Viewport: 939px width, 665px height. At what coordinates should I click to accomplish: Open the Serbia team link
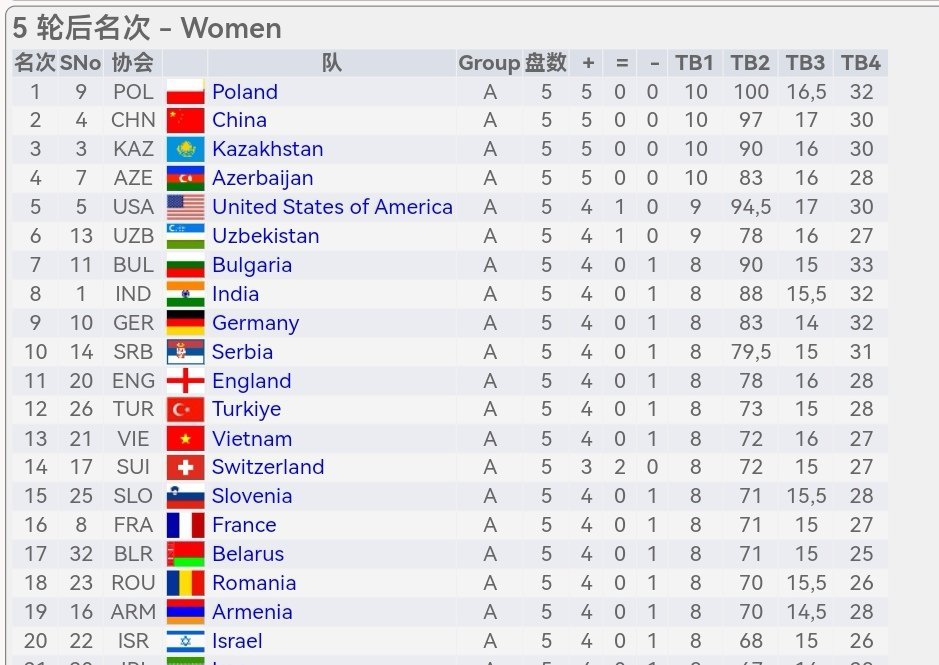tap(242, 352)
